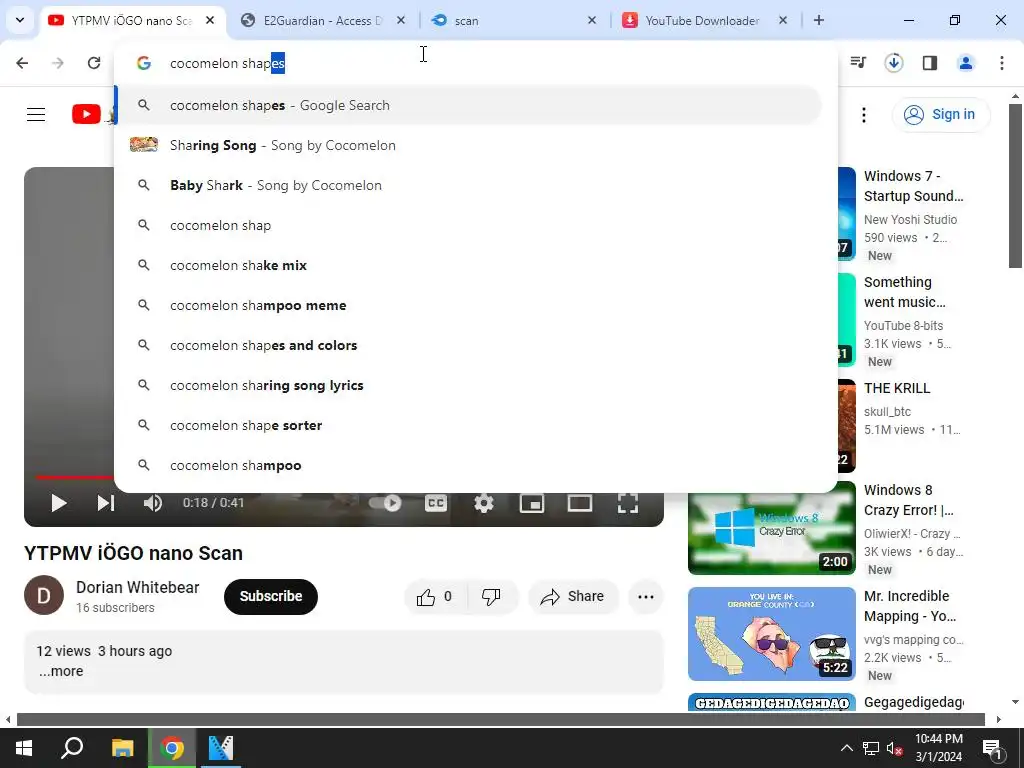Open a new browser tab
The width and height of the screenshot is (1024, 768).
click(819, 20)
